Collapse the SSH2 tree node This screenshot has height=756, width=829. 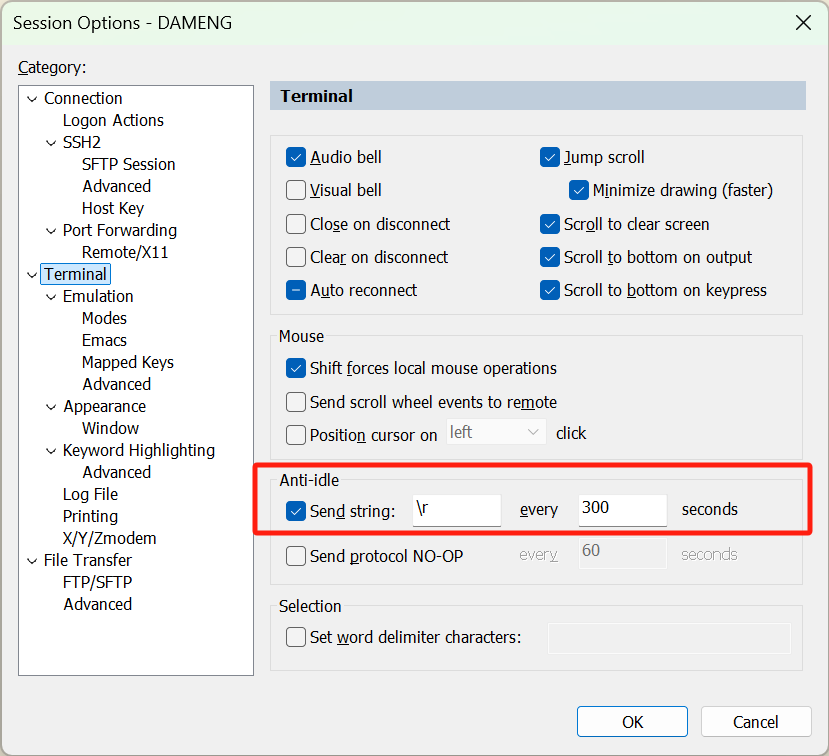click(51, 142)
